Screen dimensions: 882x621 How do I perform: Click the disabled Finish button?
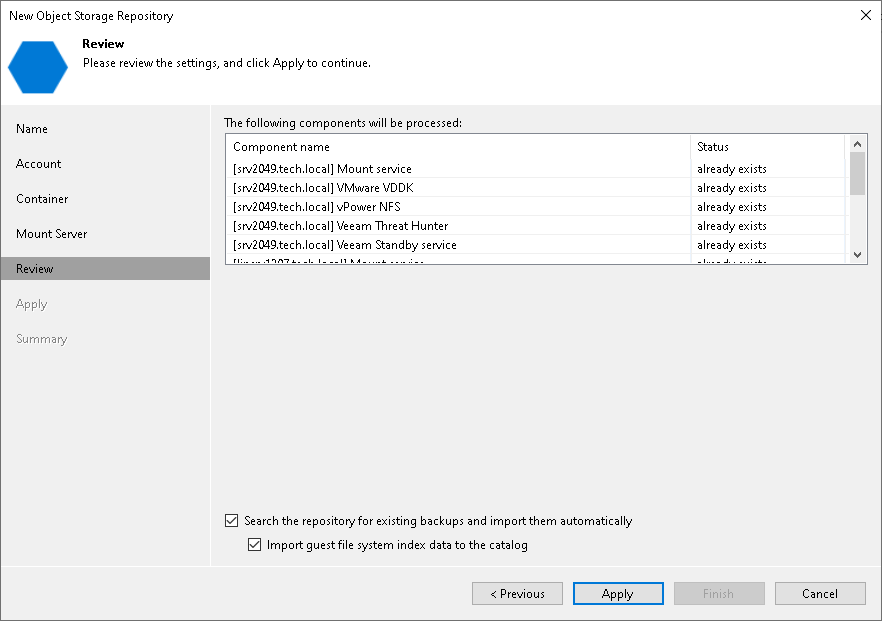[719, 593]
